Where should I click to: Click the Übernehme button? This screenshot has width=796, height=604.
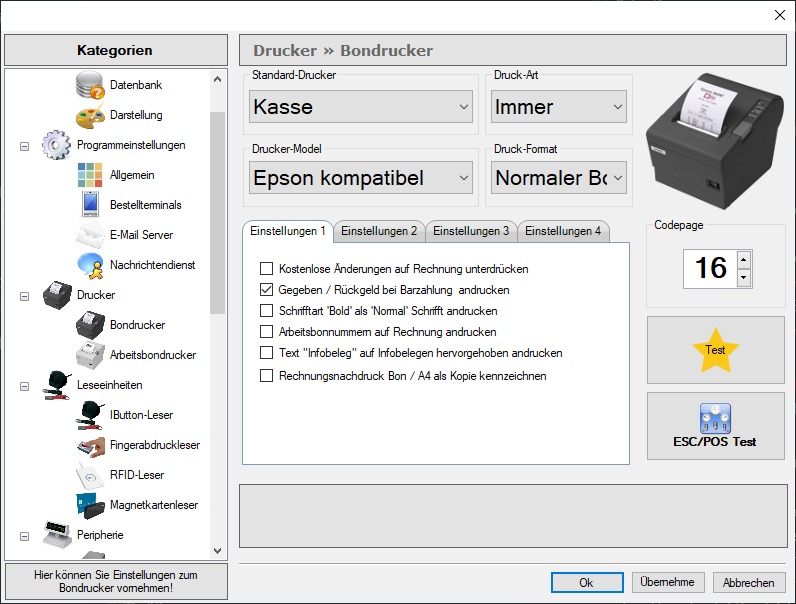tap(668, 583)
